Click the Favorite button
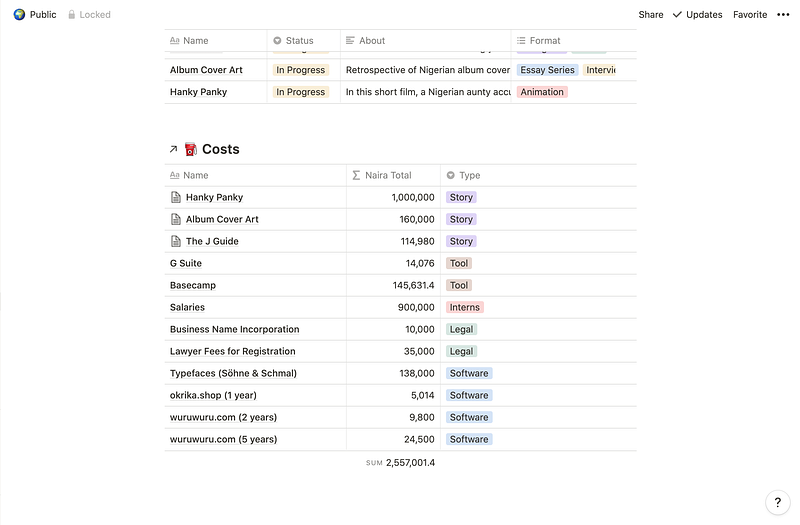 750,15
